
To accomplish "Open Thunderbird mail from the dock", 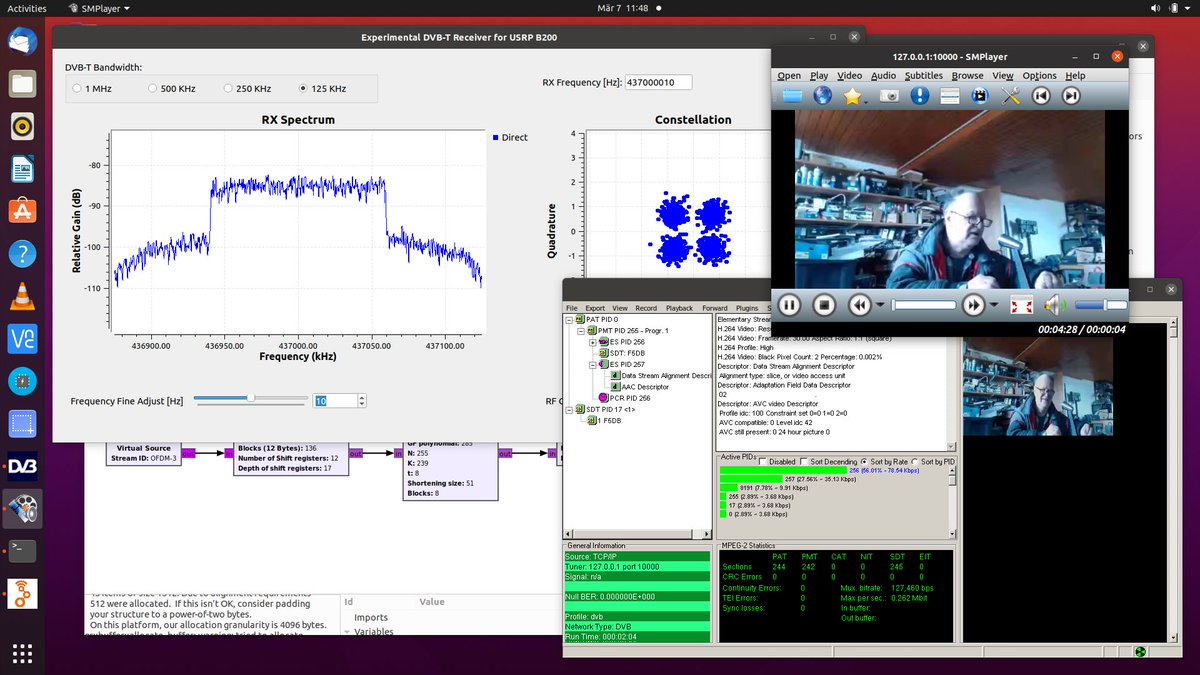I will click(x=22, y=41).
